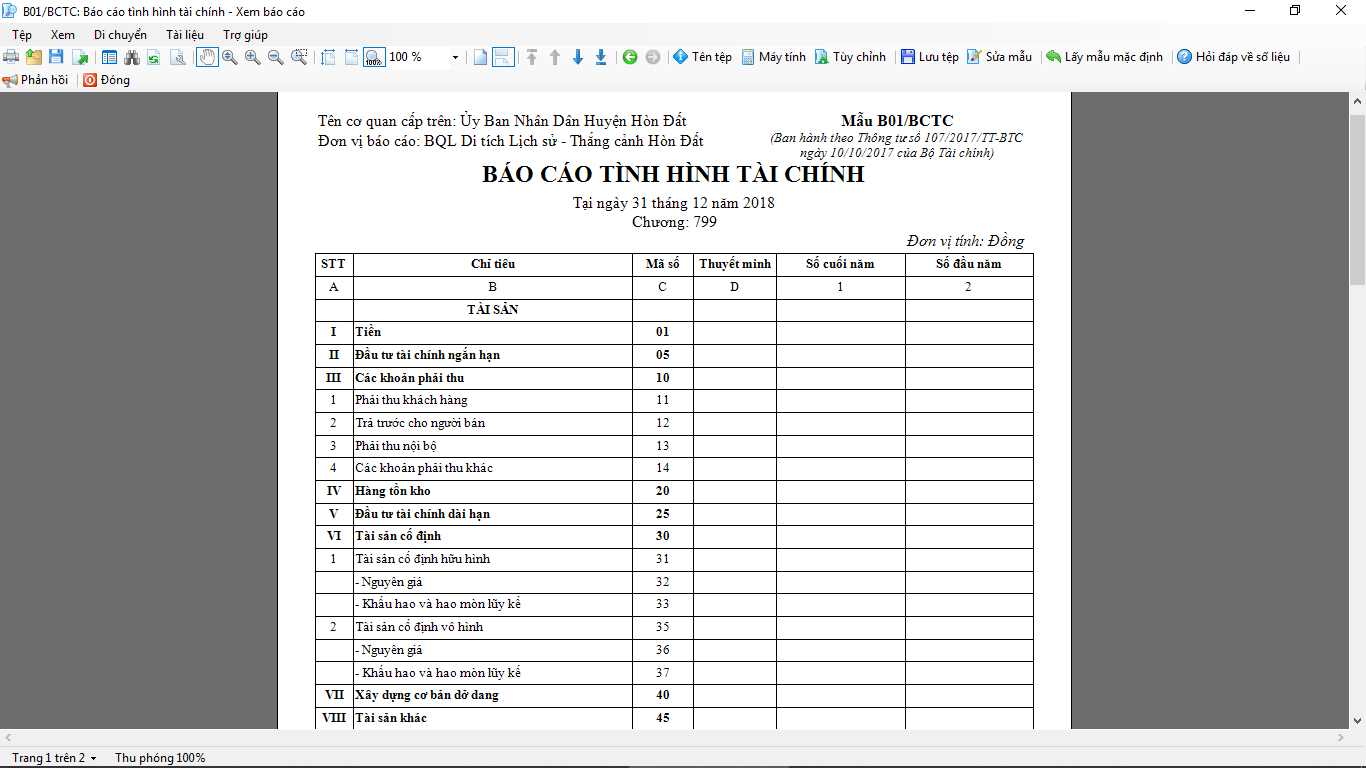Select the Hand pan tool
Viewport: 1366px width, 768px height.
207,57
